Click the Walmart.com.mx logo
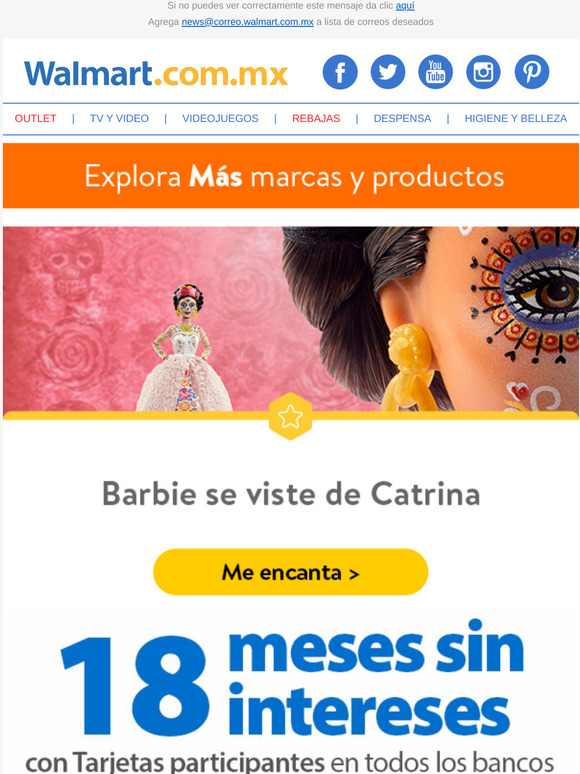The height and width of the screenshot is (774, 580). click(156, 74)
